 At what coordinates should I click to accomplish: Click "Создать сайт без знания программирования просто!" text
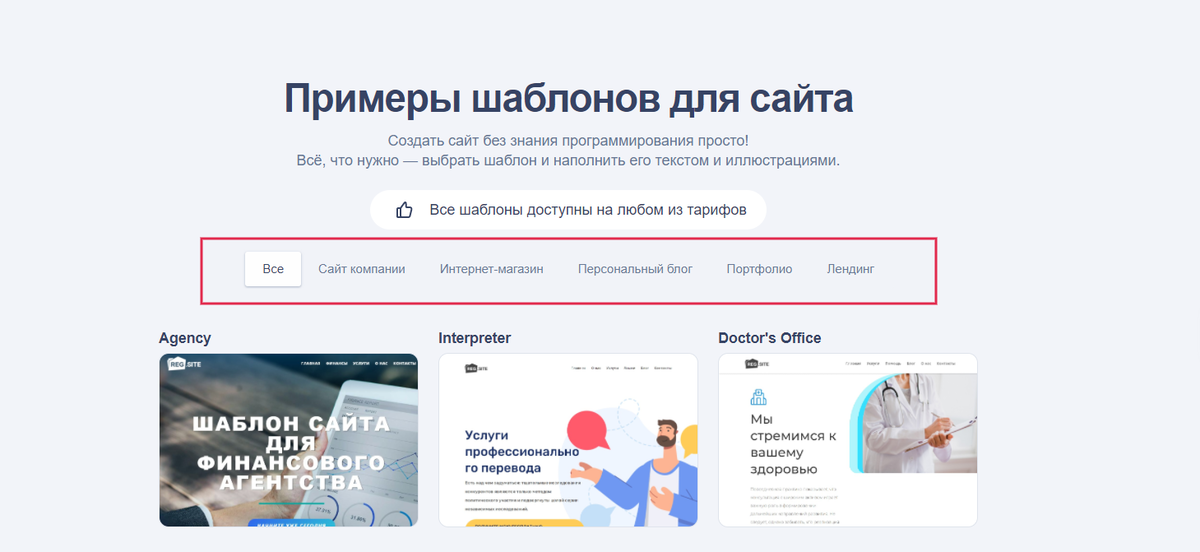[x=568, y=141]
